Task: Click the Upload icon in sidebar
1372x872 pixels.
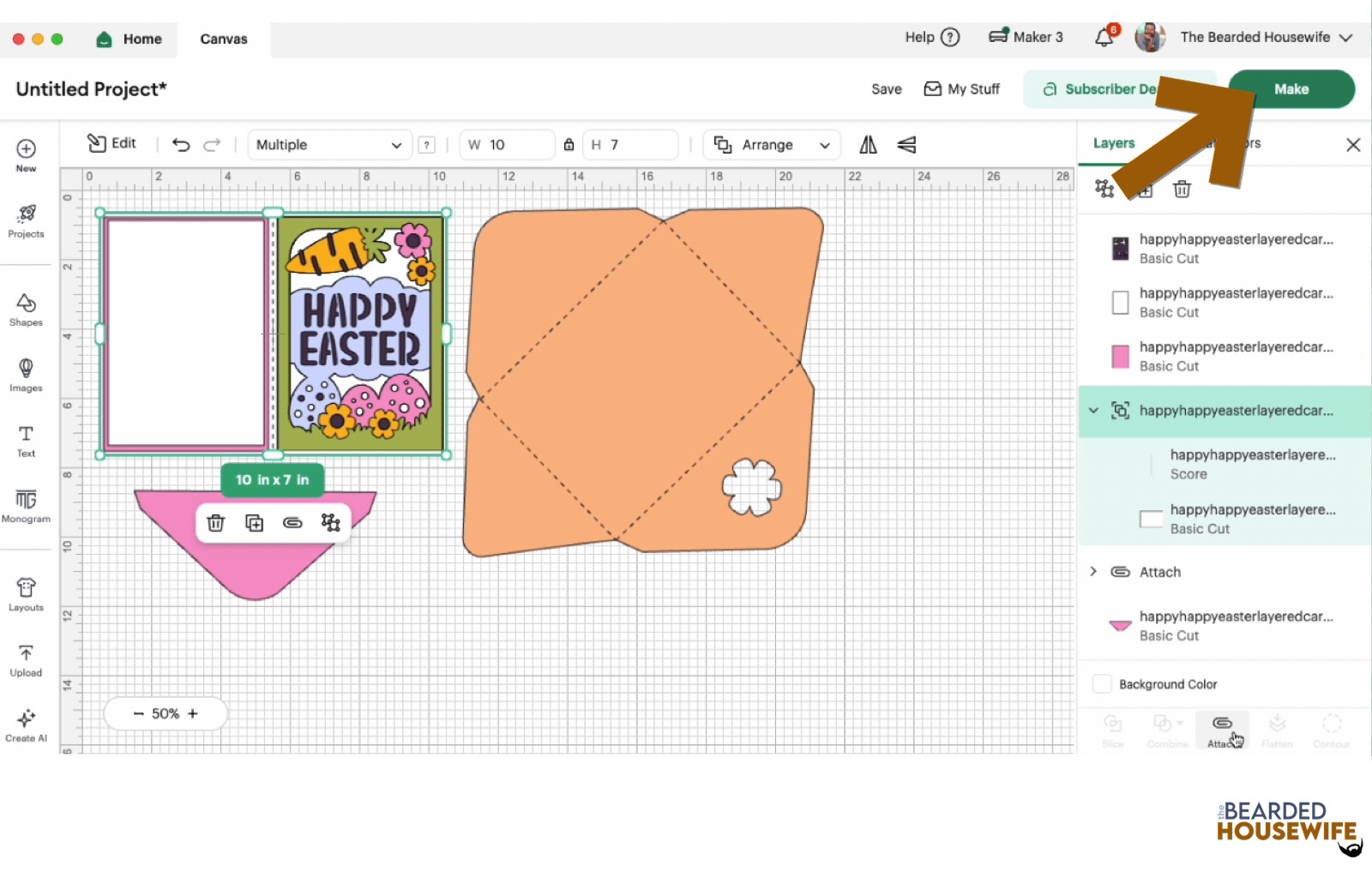Action: (26, 660)
